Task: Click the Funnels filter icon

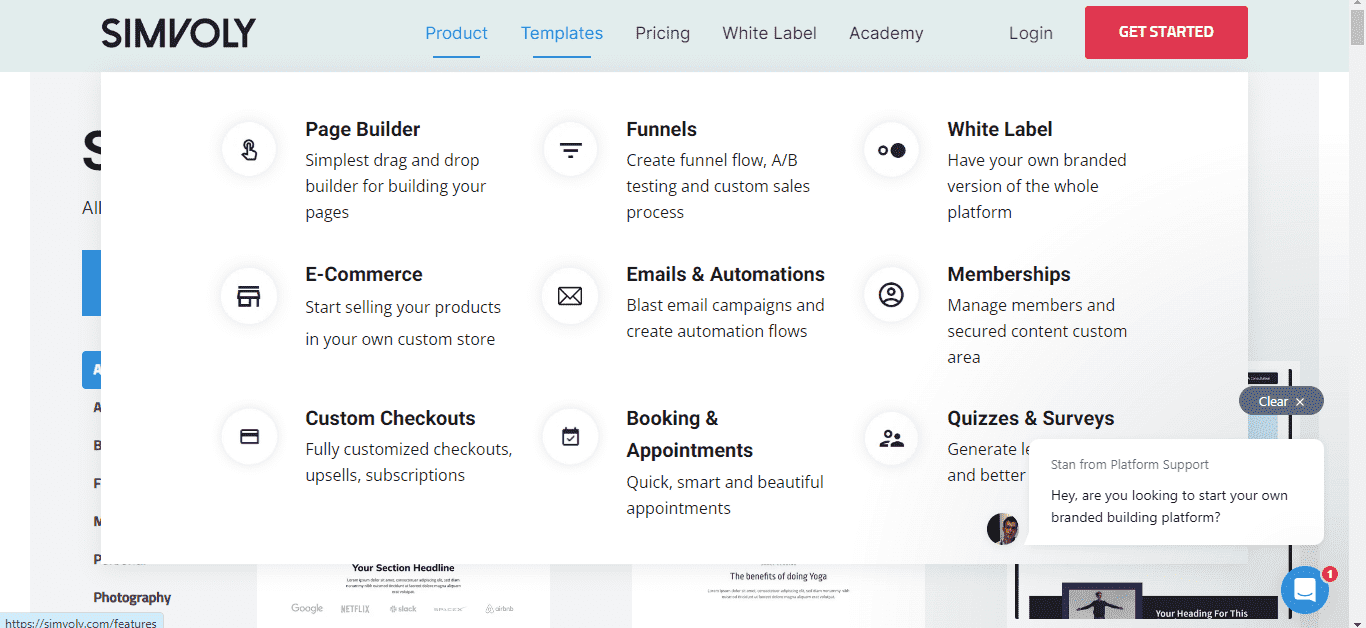Action: click(570, 150)
